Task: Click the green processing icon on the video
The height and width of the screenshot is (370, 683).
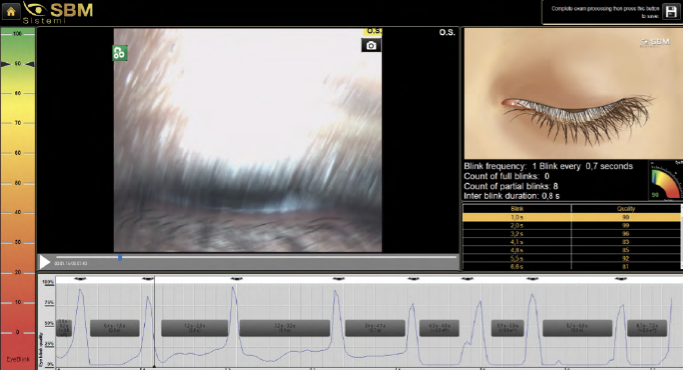Action: (120, 53)
